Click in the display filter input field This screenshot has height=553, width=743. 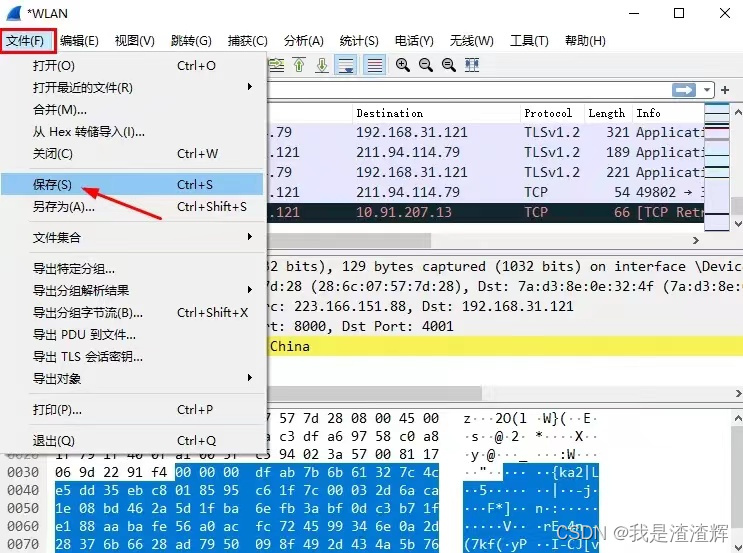(x=467, y=90)
